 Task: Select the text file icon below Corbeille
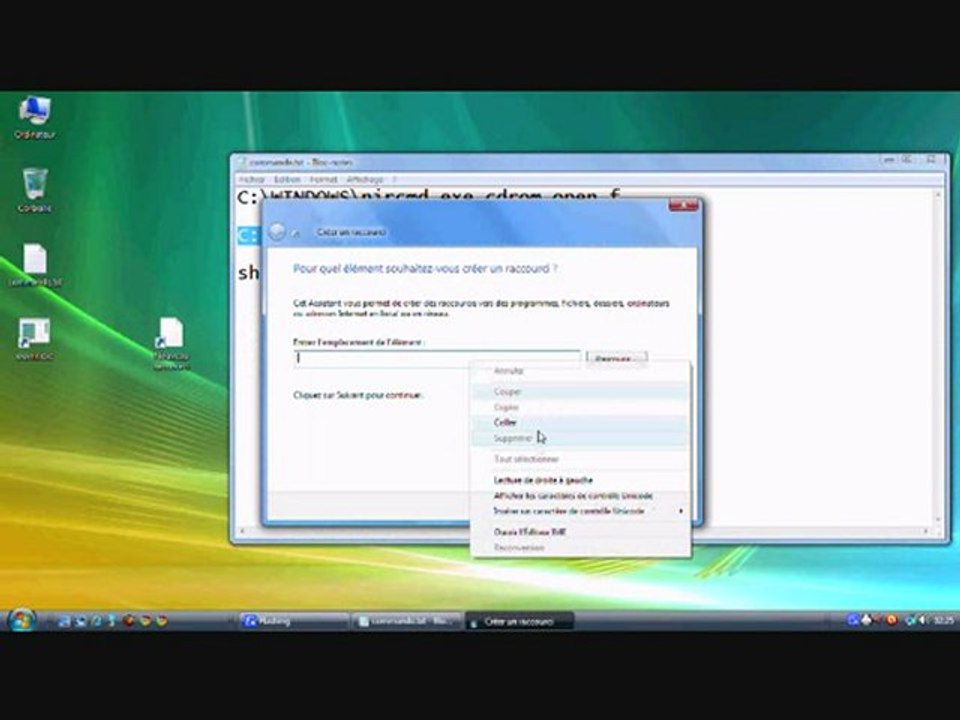pyautogui.click(x=35, y=264)
